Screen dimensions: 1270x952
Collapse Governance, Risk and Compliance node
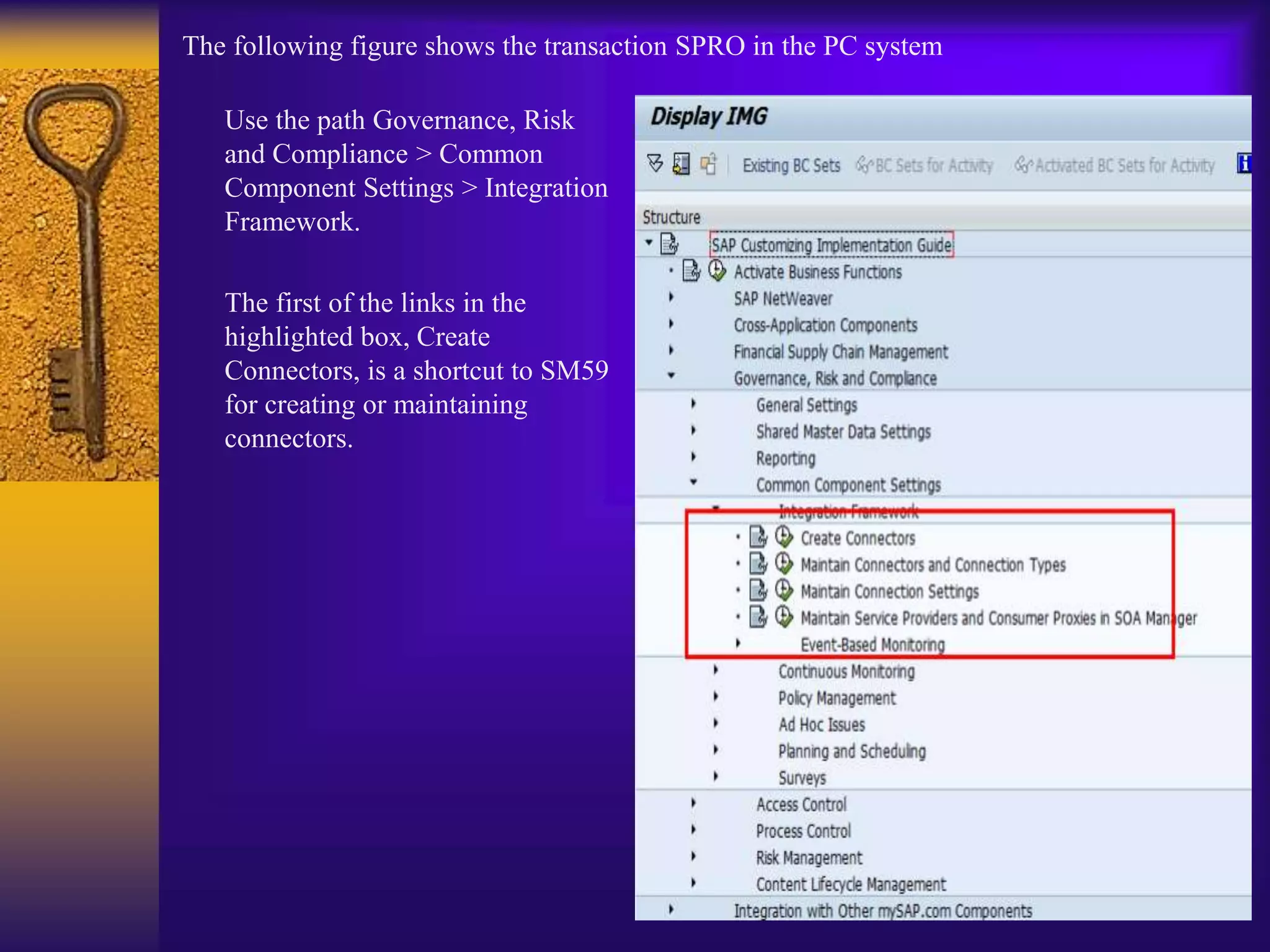pyautogui.click(x=671, y=376)
